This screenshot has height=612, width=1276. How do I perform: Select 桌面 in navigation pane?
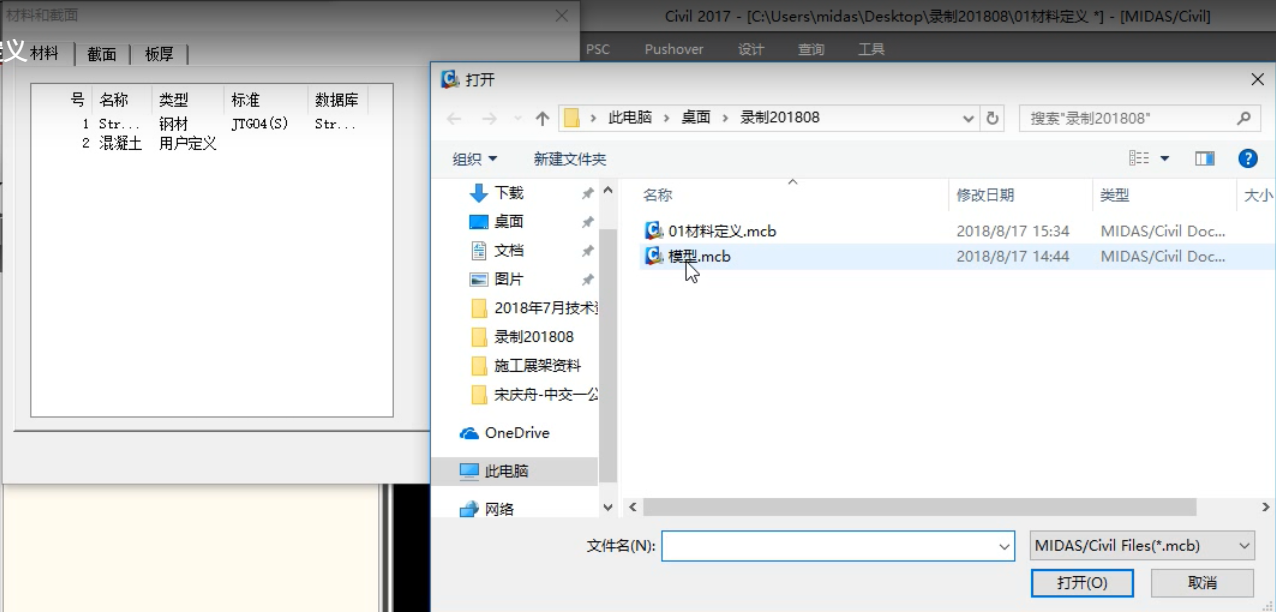point(509,222)
